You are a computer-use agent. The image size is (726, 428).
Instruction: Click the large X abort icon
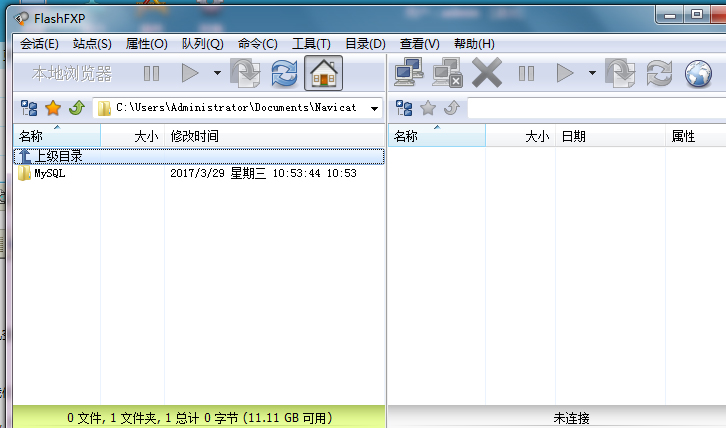(487, 72)
